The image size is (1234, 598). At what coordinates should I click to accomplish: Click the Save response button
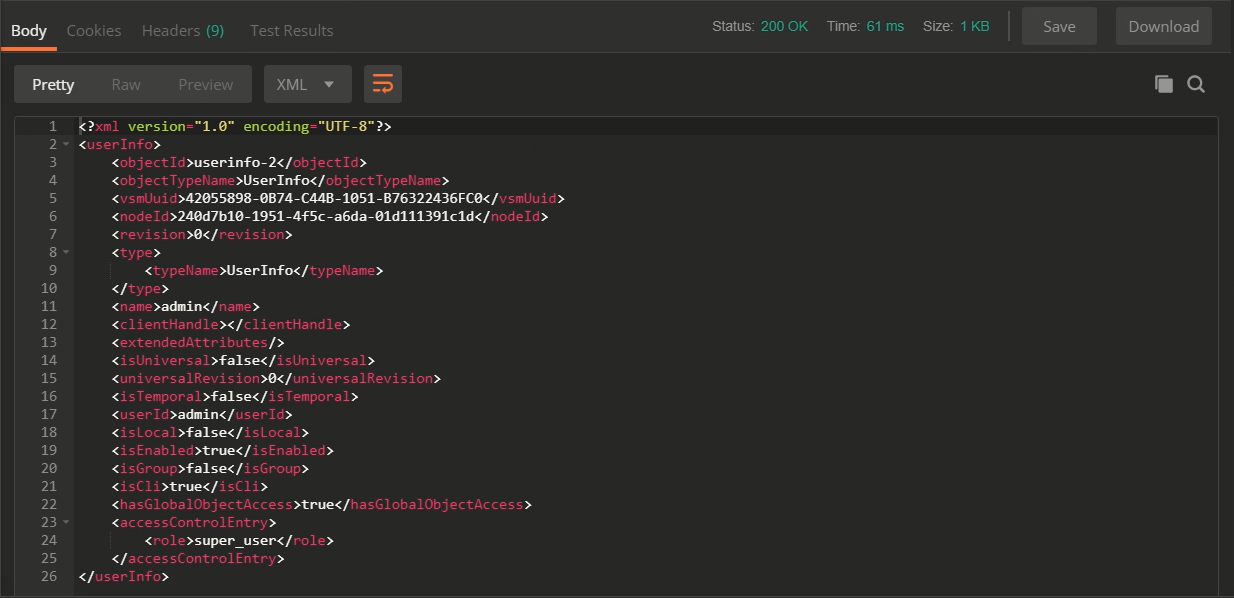pos(1059,27)
